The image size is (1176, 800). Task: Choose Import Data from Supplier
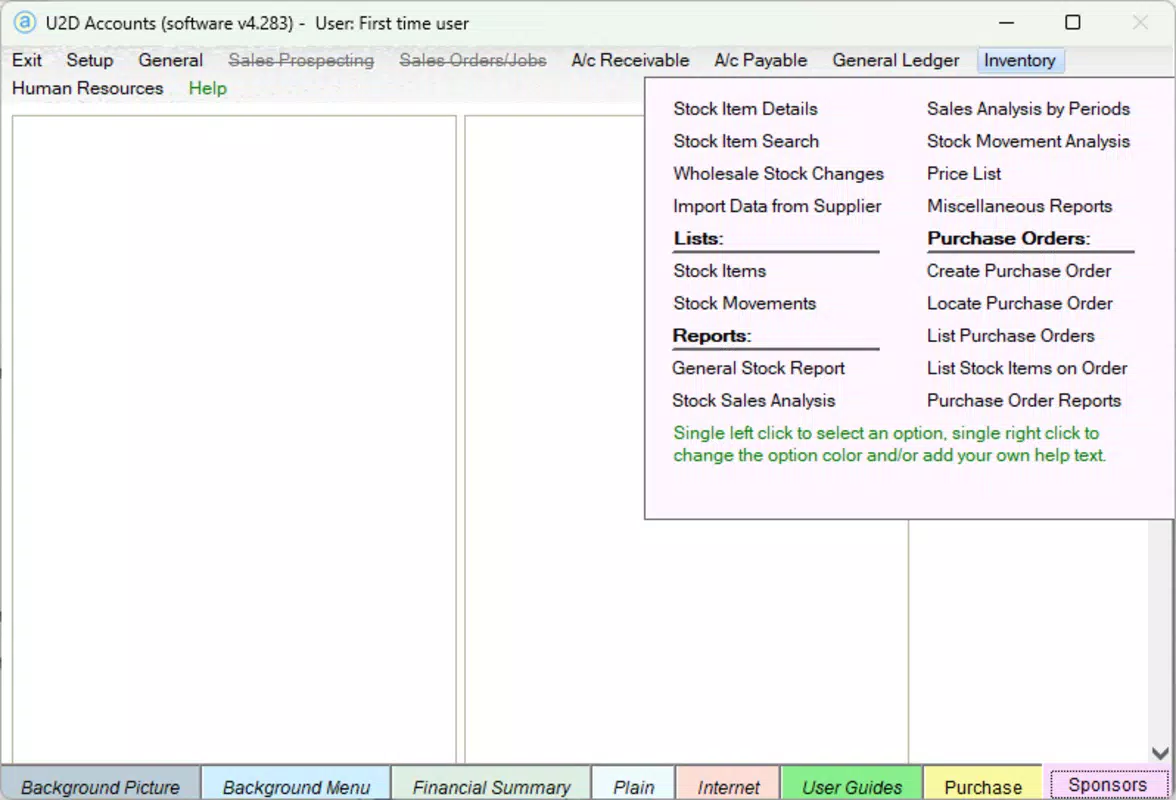coord(777,205)
